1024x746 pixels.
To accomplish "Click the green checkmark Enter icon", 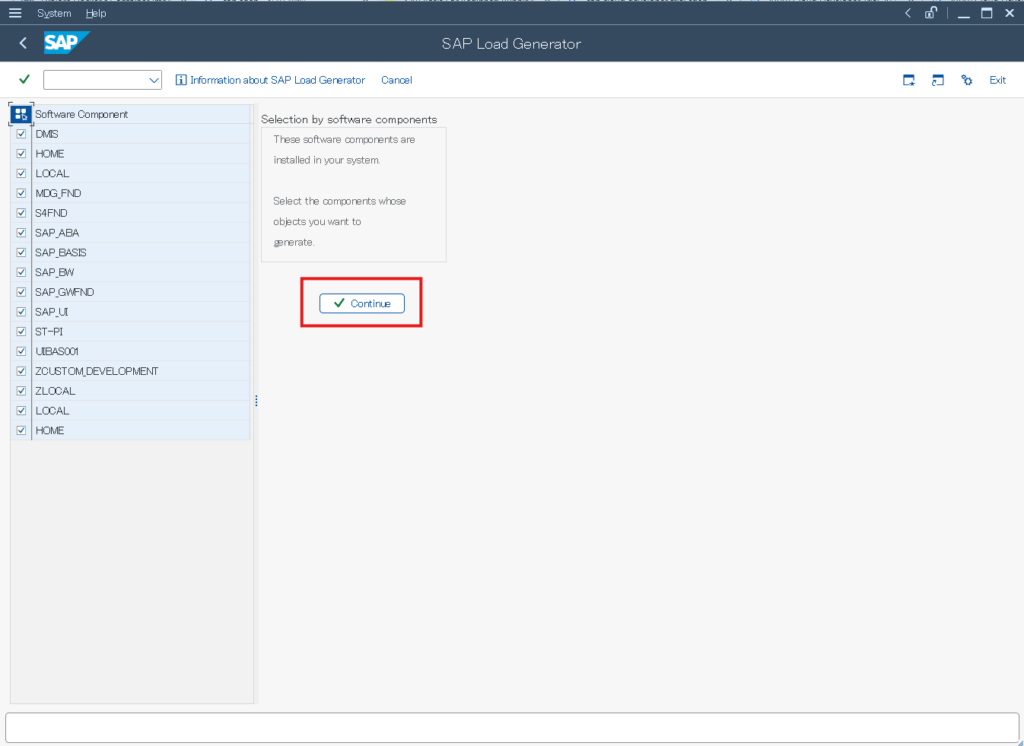I will (22, 79).
